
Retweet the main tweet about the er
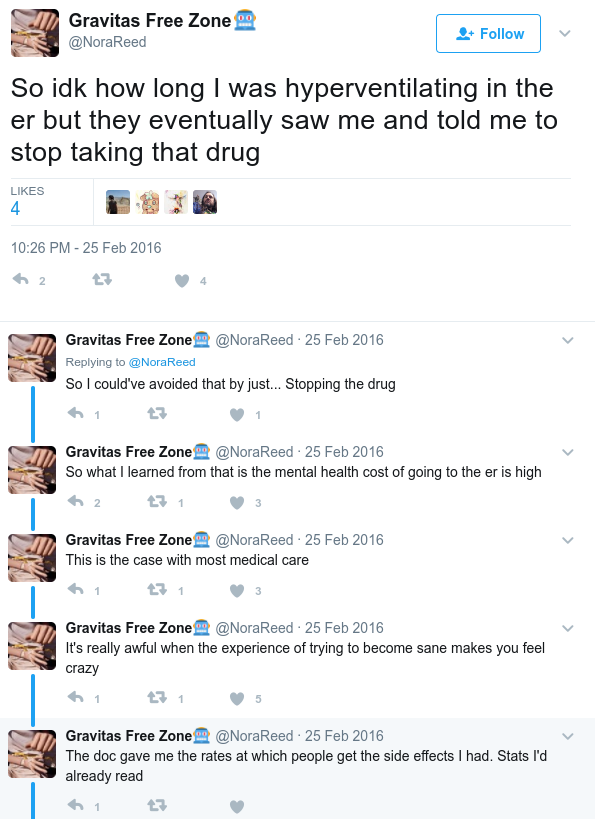[102, 279]
